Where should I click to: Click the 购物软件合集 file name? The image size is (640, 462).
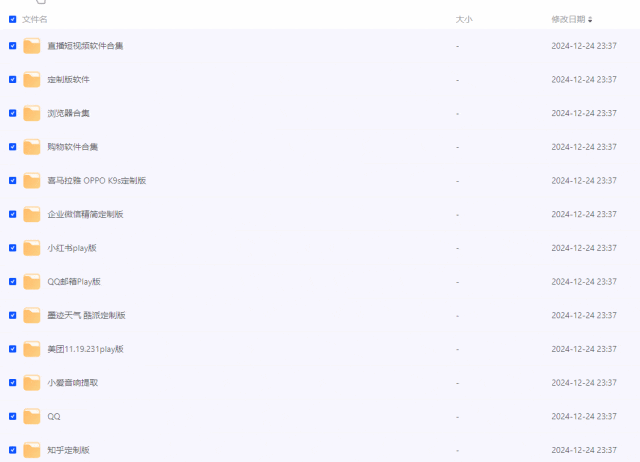73,147
